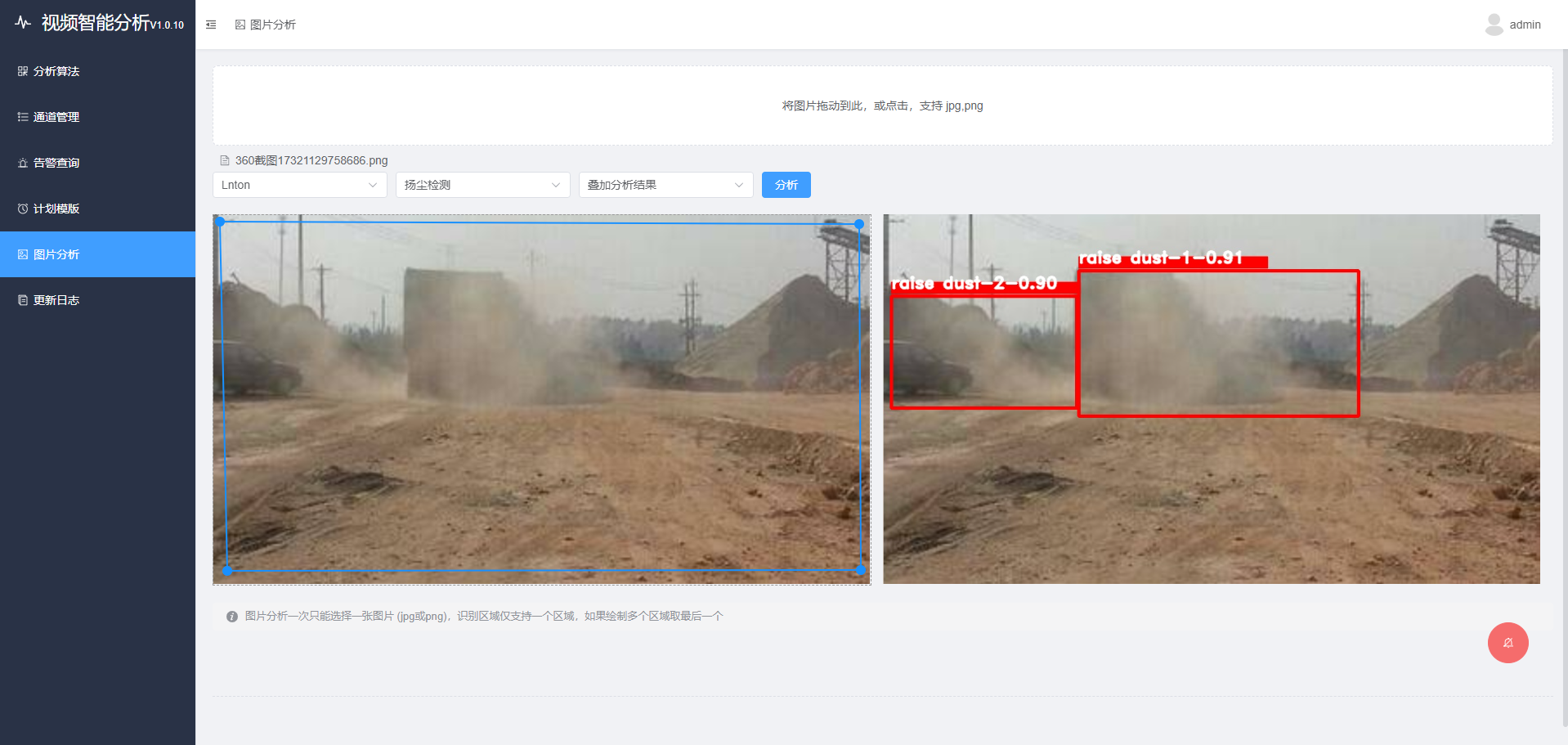
Task: Open 告警查询 in the sidebar
Action: (97, 163)
